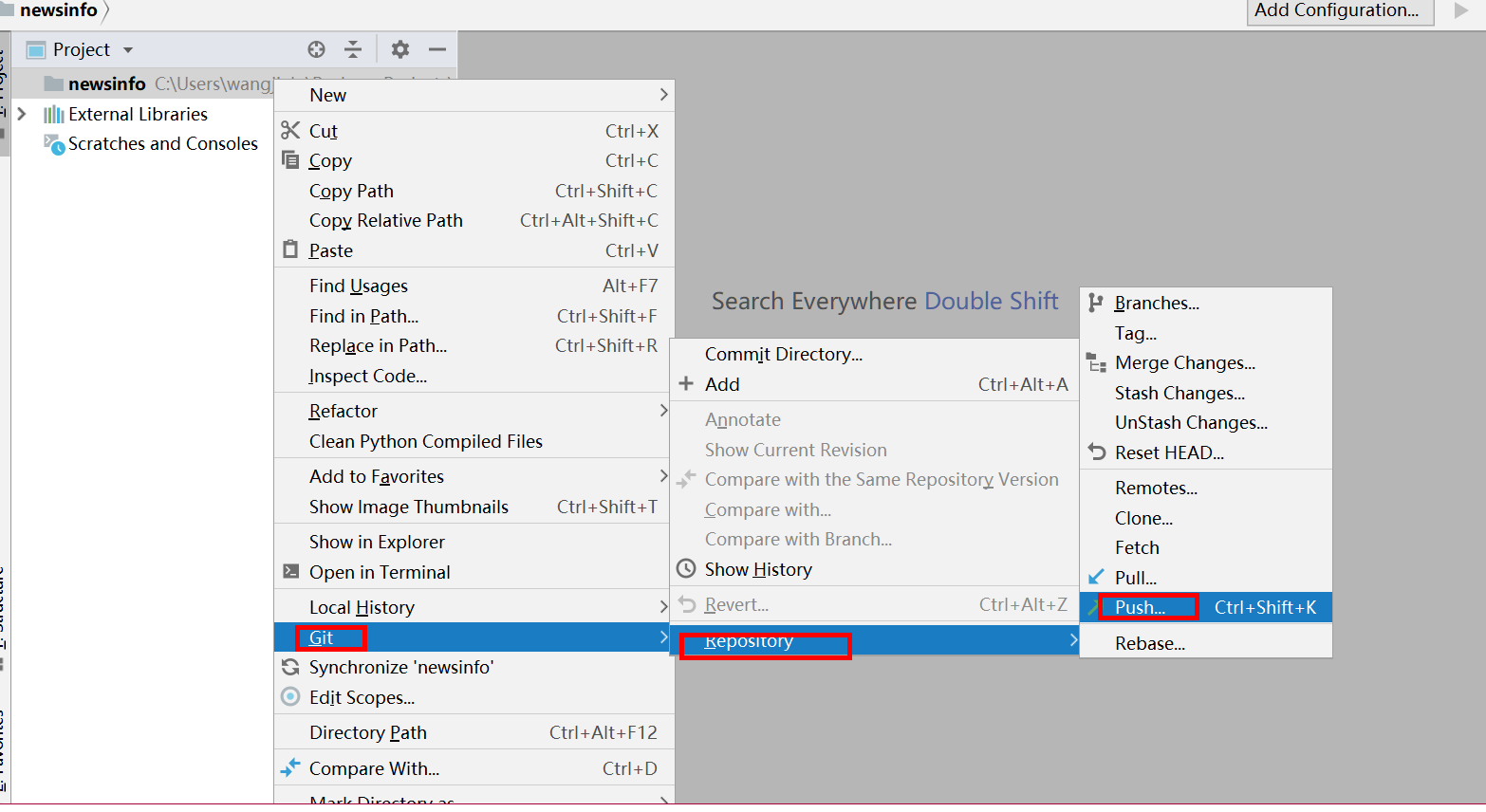Expand the Repository submenu arrow
Image resolution: width=1486 pixels, height=812 pixels.
point(1073,640)
